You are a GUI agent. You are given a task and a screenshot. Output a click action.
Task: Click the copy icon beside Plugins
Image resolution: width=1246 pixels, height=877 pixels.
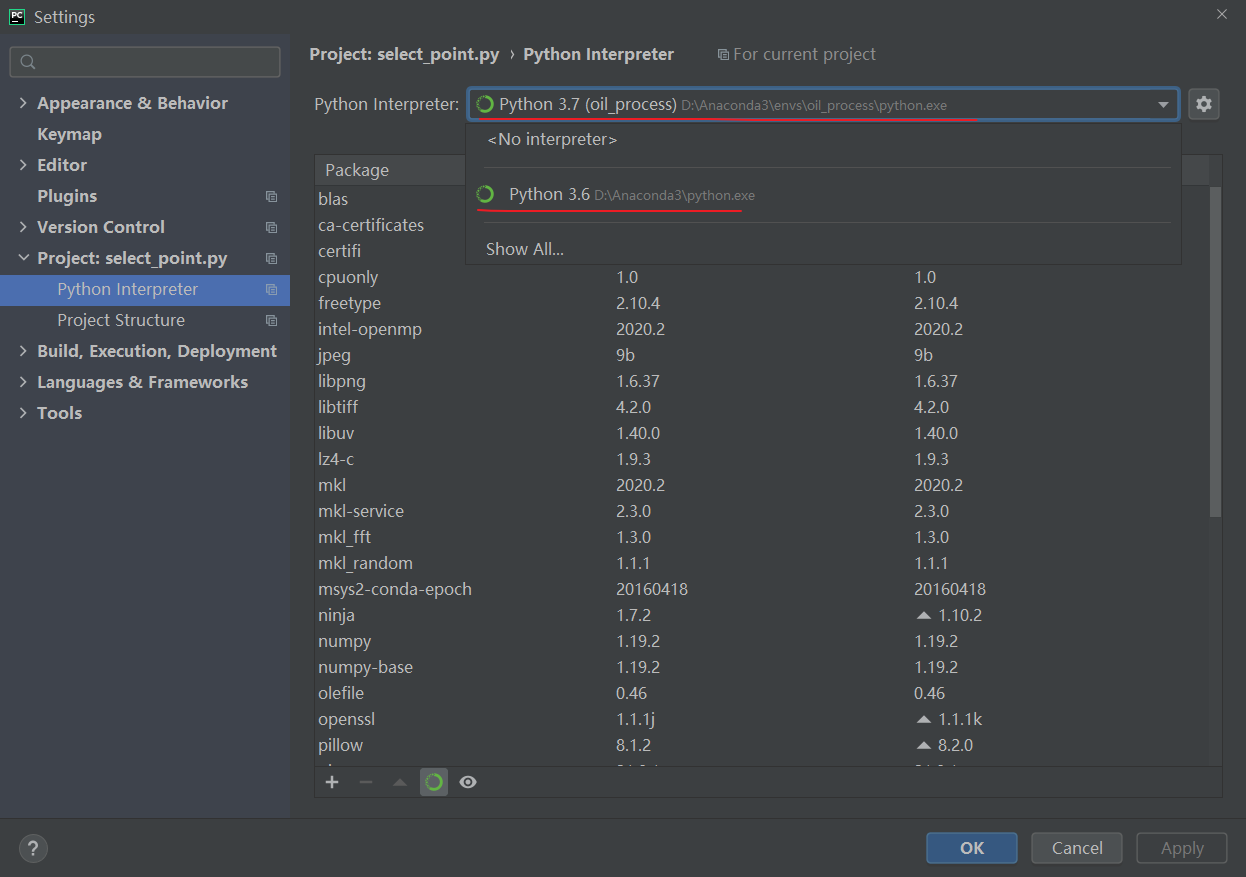pos(271,196)
